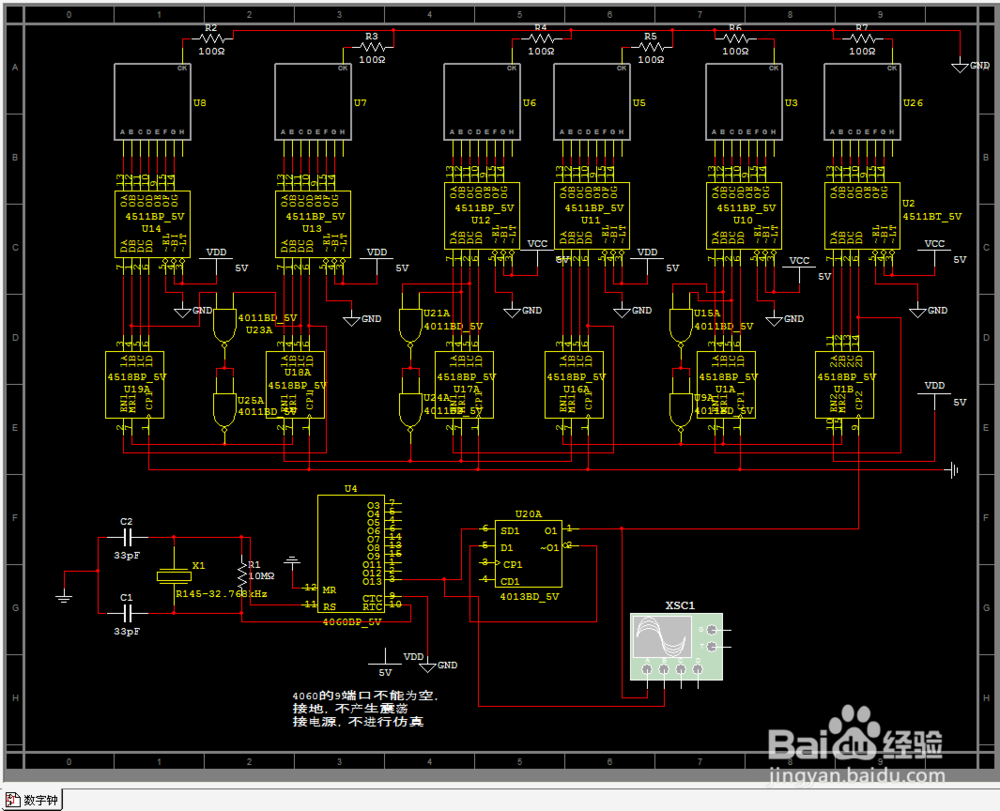Select resistor R1 10MΩ
1000x811 pixels.
242,574
